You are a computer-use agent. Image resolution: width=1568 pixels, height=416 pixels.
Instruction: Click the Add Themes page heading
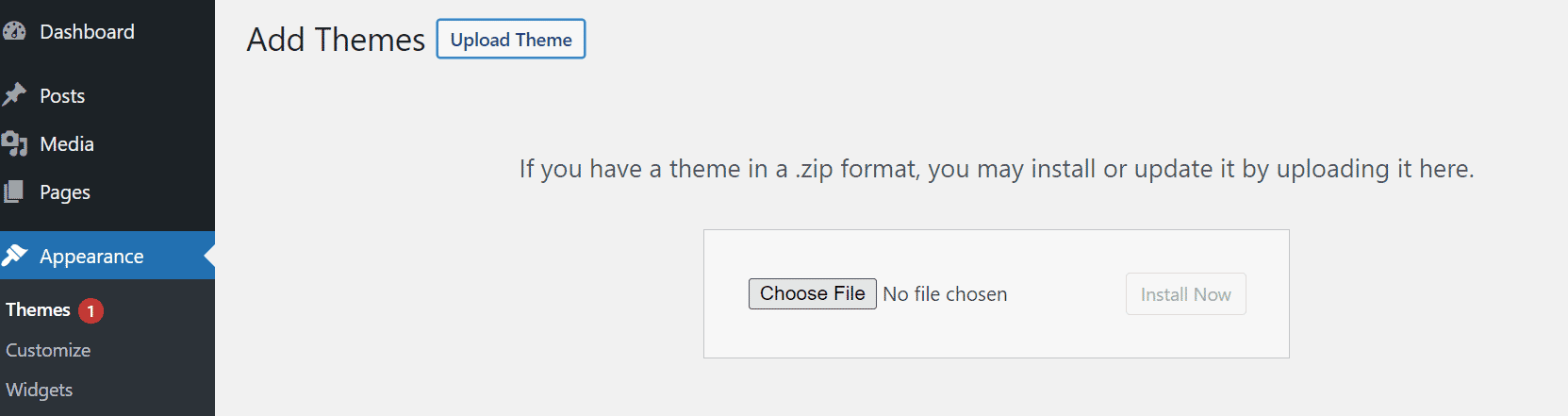336,40
